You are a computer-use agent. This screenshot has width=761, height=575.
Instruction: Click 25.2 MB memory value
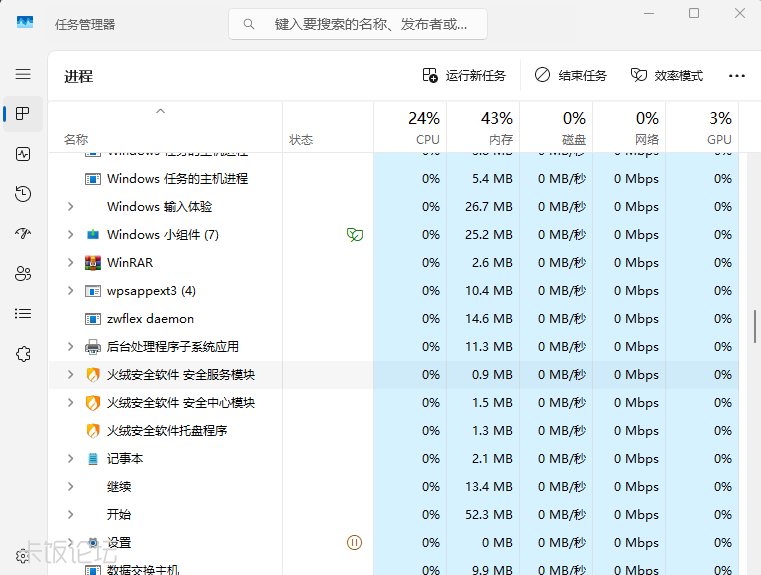coord(489,235)
